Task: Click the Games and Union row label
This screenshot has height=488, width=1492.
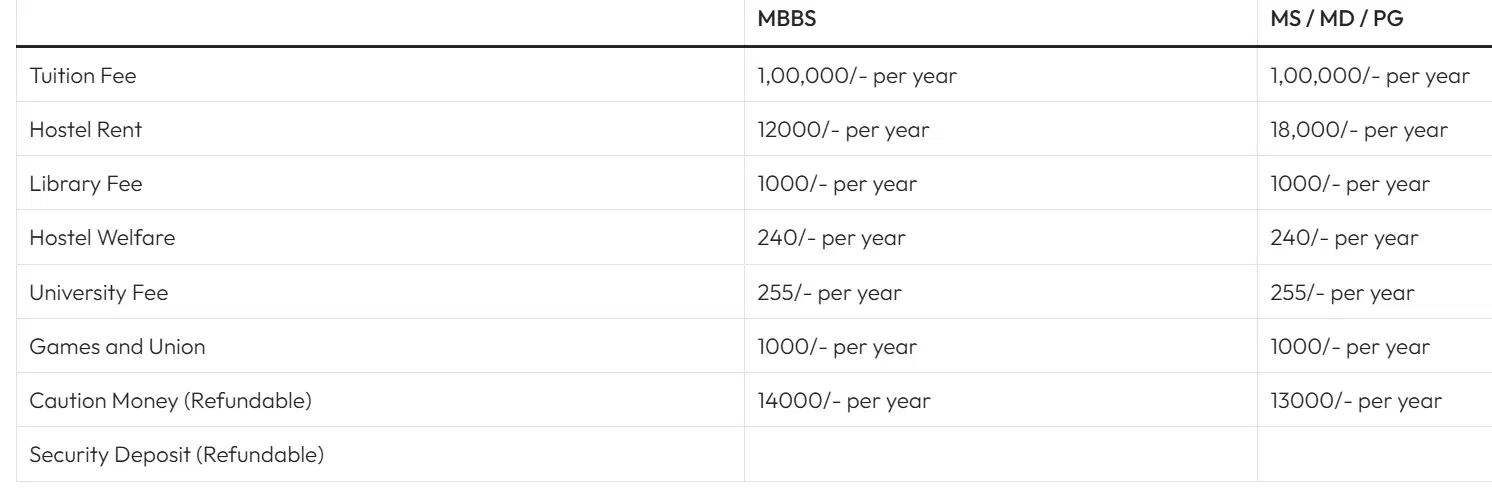Action: 103,347
